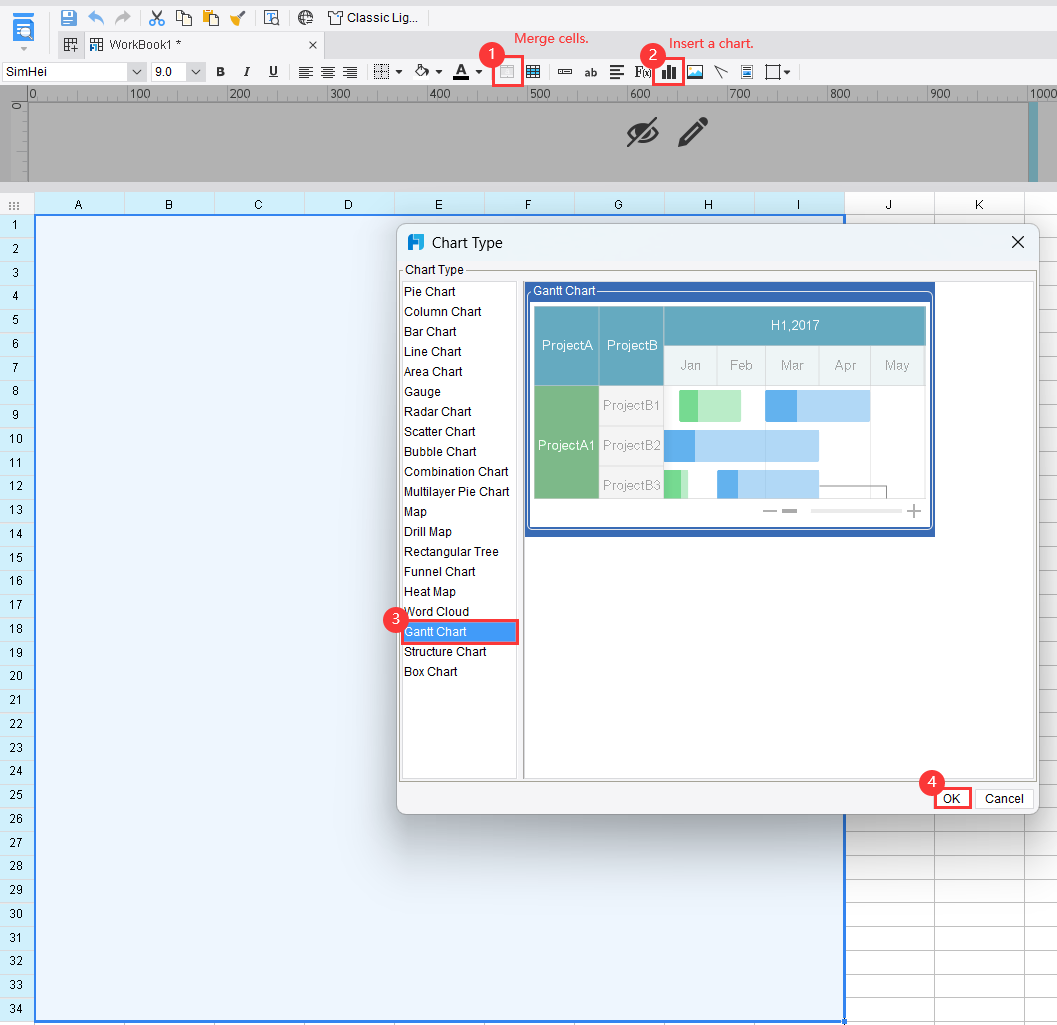1057x1025 pixels.
Task: Click the Undo arrow icon
Action: 96,18
